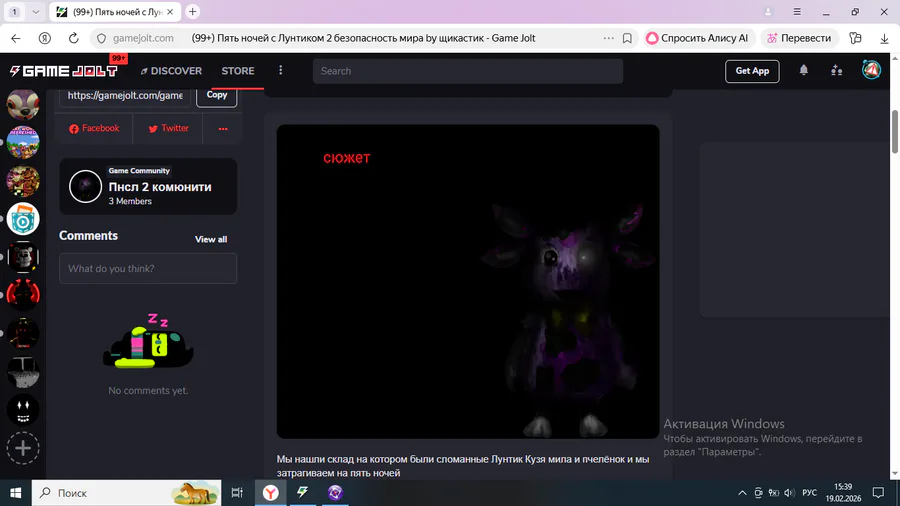Open the third sidebar community with crowd art

23,181
